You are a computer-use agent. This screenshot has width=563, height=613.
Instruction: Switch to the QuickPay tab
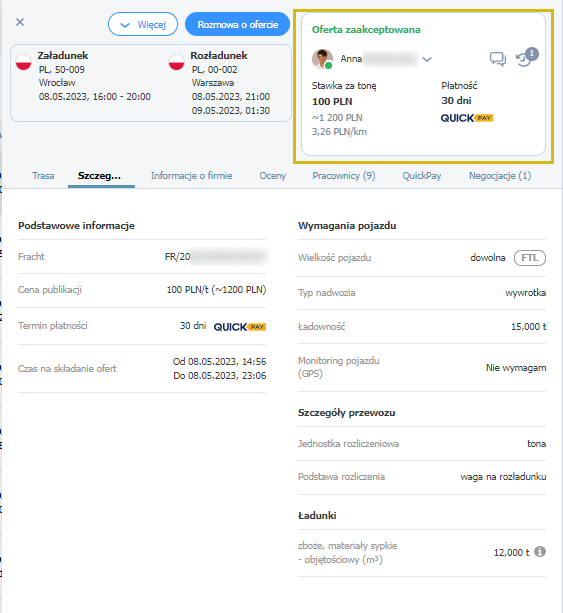[x=422, y=176]
